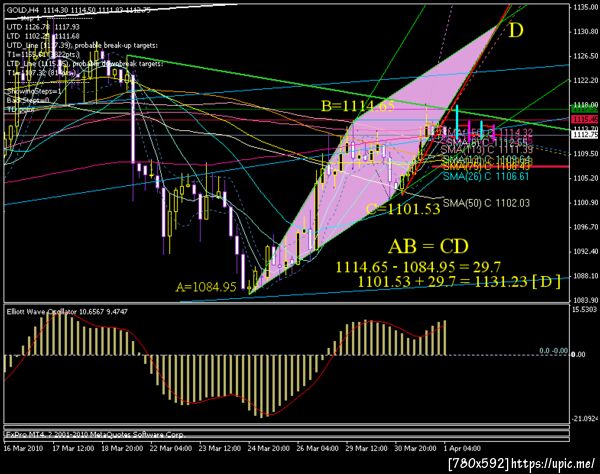Click the ShowingSteps=1 label
Screen dimensions: 600x474
pos(34,91)
